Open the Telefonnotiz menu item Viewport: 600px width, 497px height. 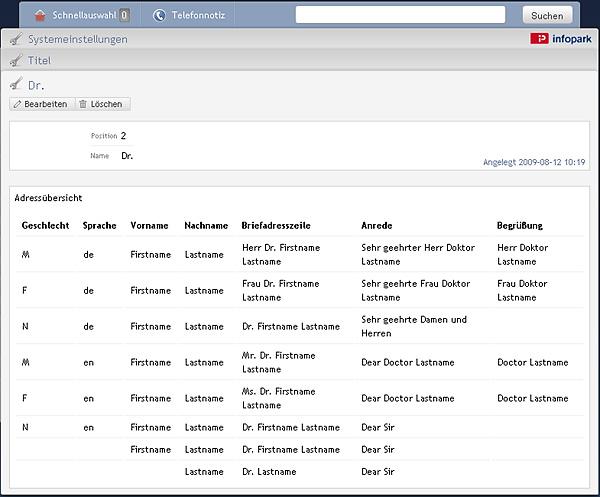[189, 15]
